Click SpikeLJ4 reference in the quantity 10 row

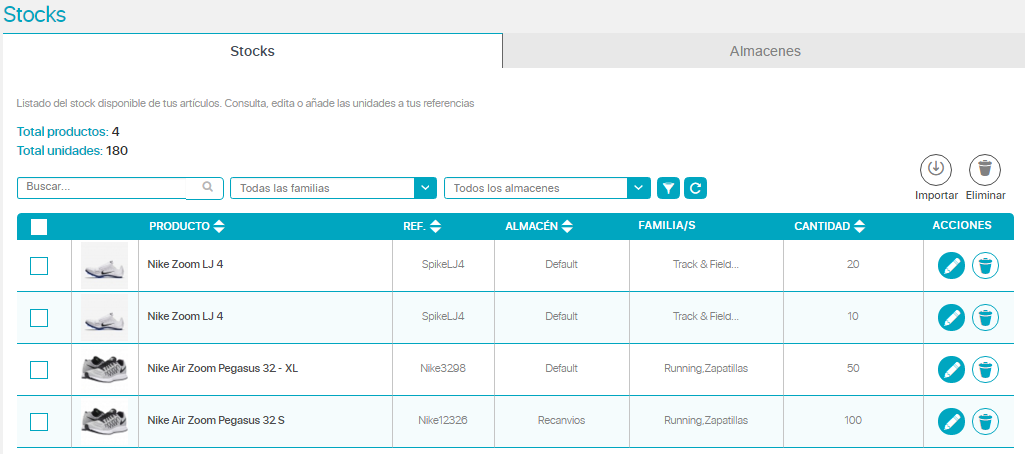pyautogui.click(x=443, y=316)
